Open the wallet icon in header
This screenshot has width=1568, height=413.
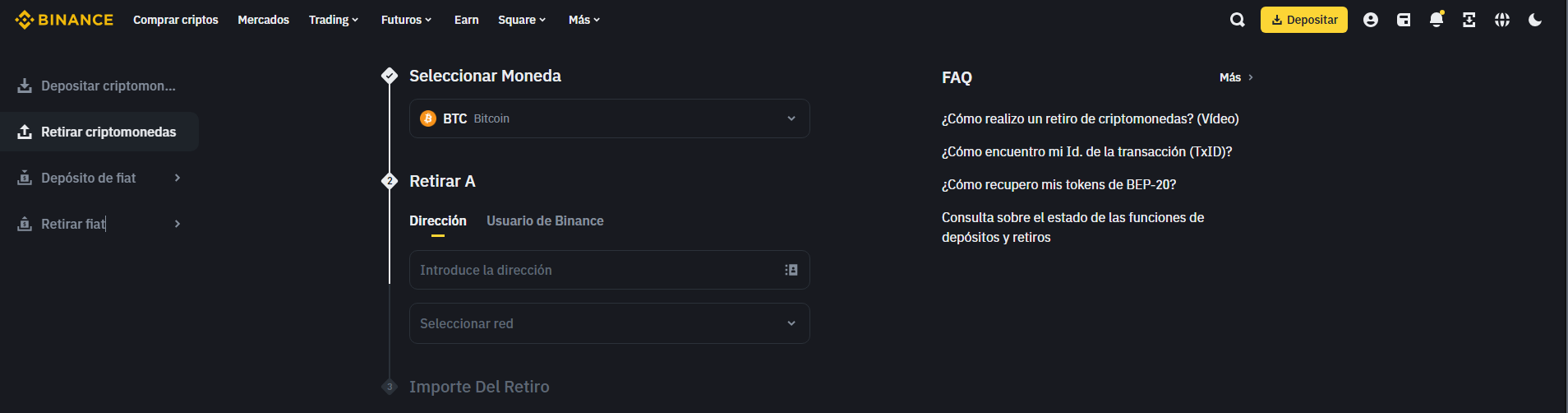[1404, 20]
